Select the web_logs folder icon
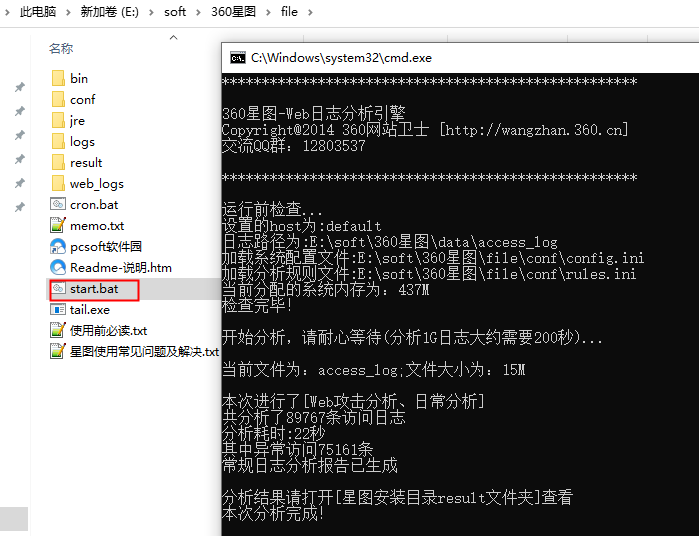The height and width of the screenshot is (536, 699). (58, 183)
